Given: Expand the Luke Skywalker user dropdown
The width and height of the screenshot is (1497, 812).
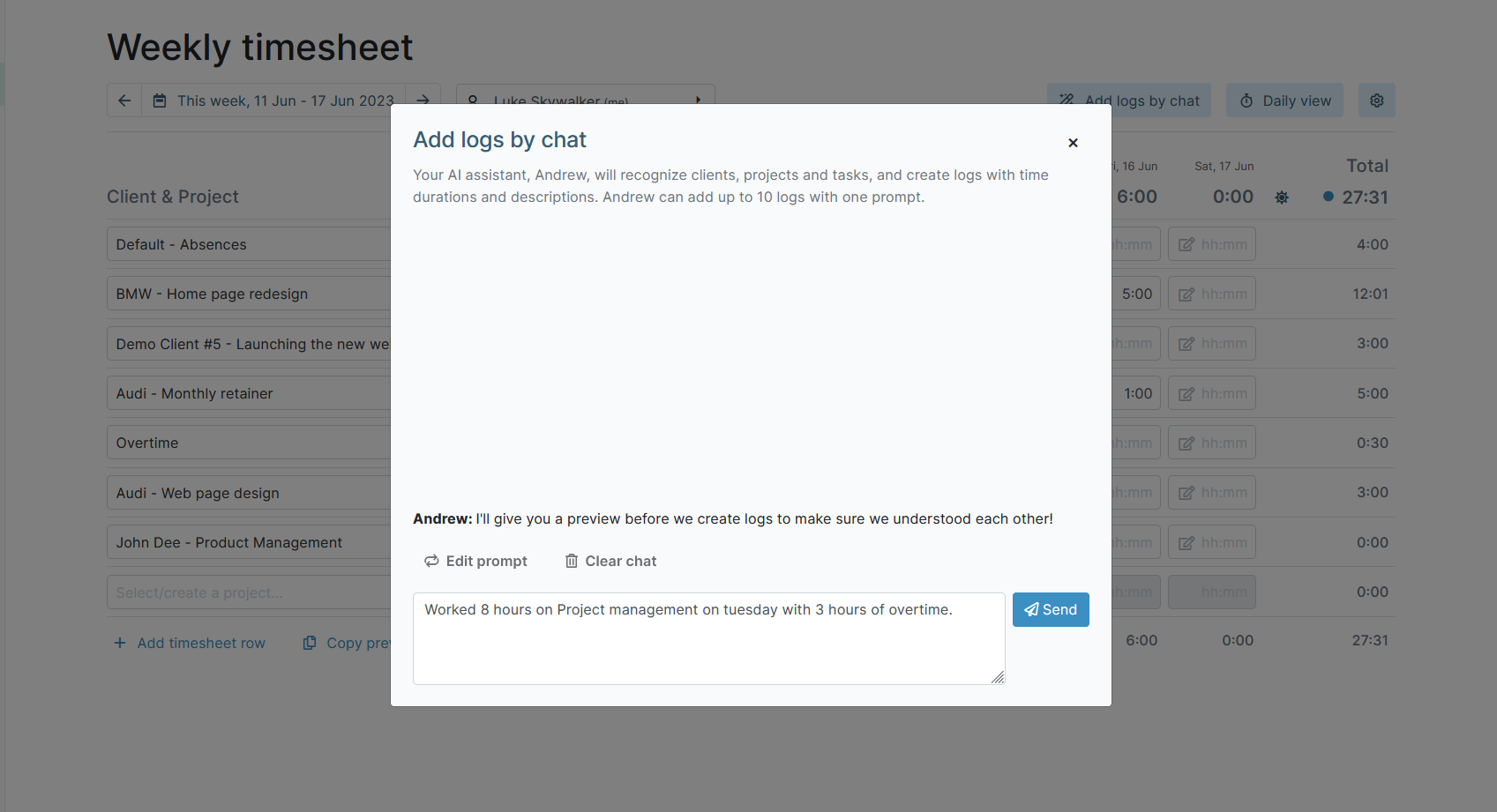Looking at the screenshot, I should pyautogui.click(x=698, y=100).
